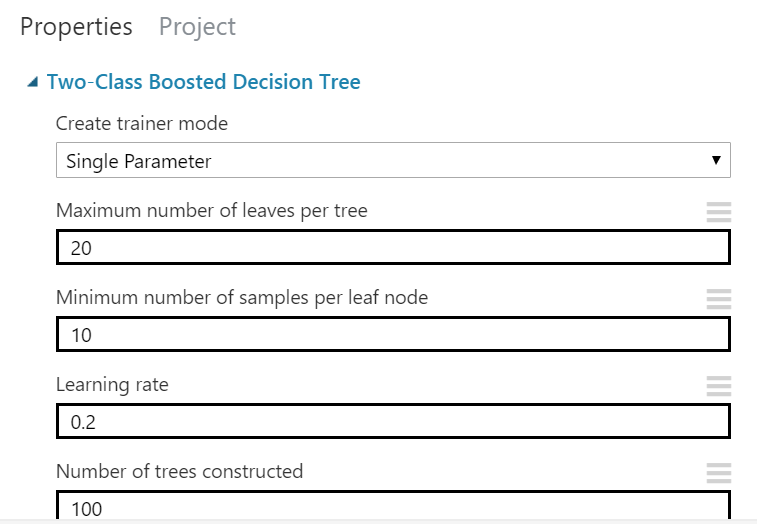Click the Two-Class Boosted Decision Tree heading
Image resolution: width=757 pixels, height=524 pixels.
pos(203,82)
